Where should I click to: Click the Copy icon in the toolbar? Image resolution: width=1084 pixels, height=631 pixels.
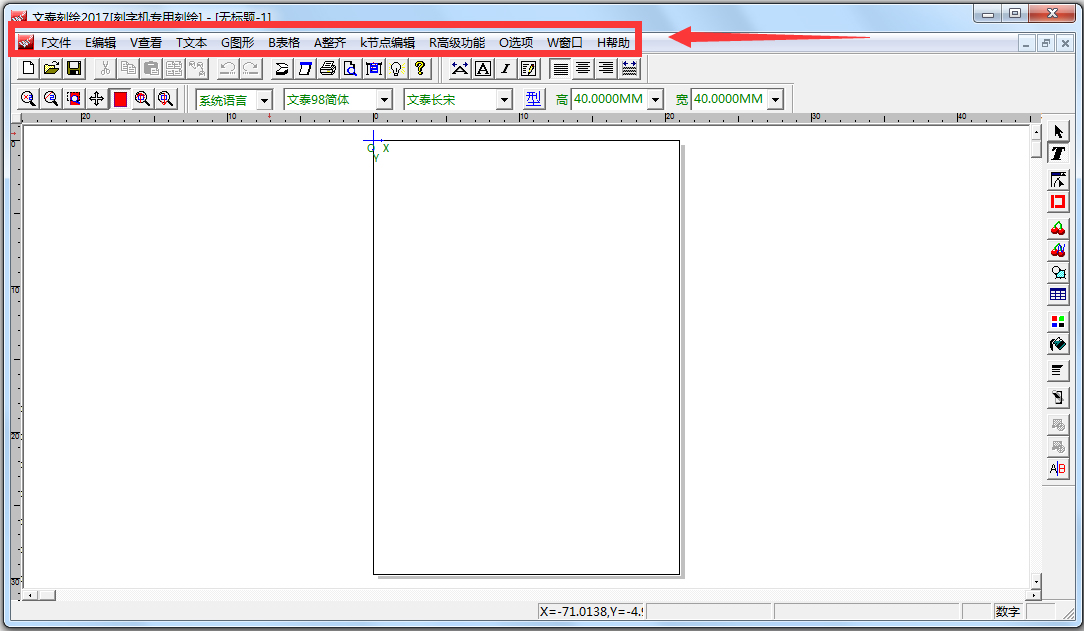[x=128, y=68]
